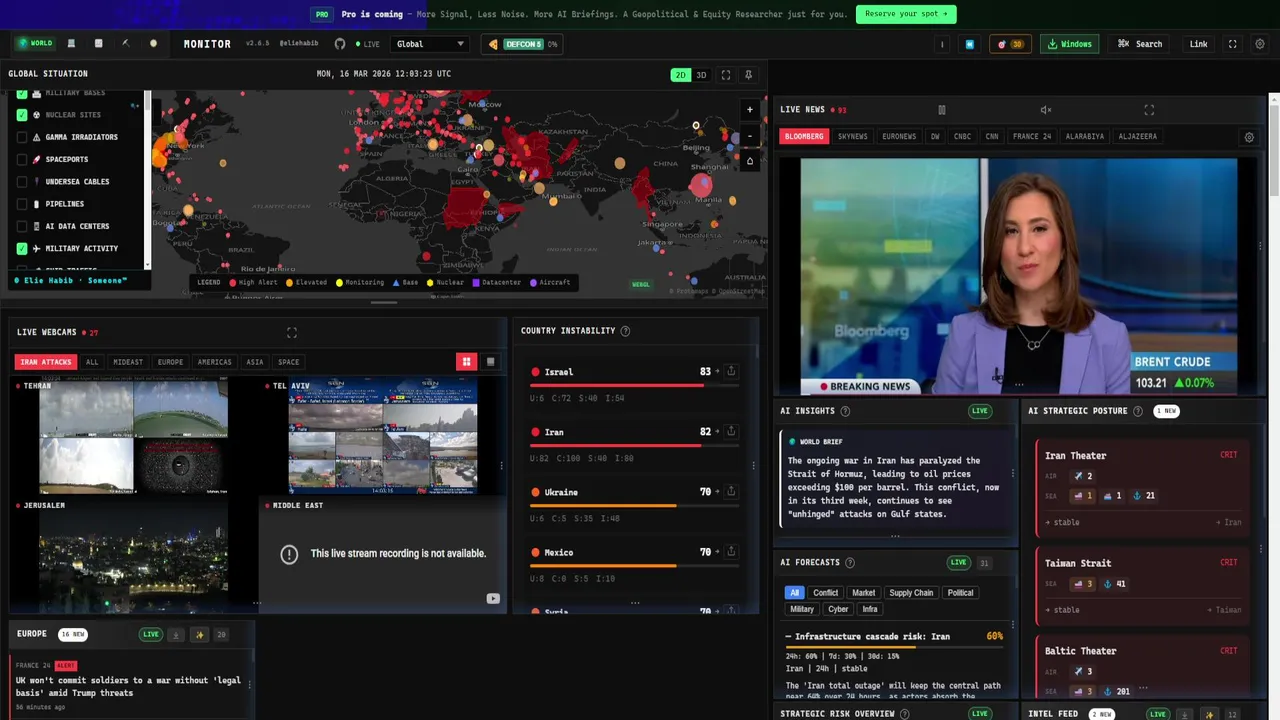Open the Strategic Risk Overview help icon
1280x720 pixels.
[x=904, y=714]
